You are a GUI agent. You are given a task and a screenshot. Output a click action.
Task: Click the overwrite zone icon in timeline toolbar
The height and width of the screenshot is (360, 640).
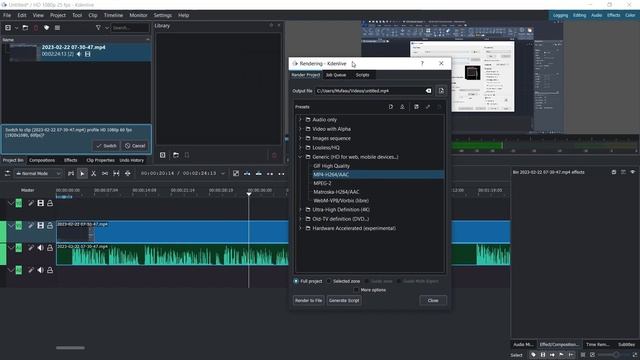pos(258,173)
